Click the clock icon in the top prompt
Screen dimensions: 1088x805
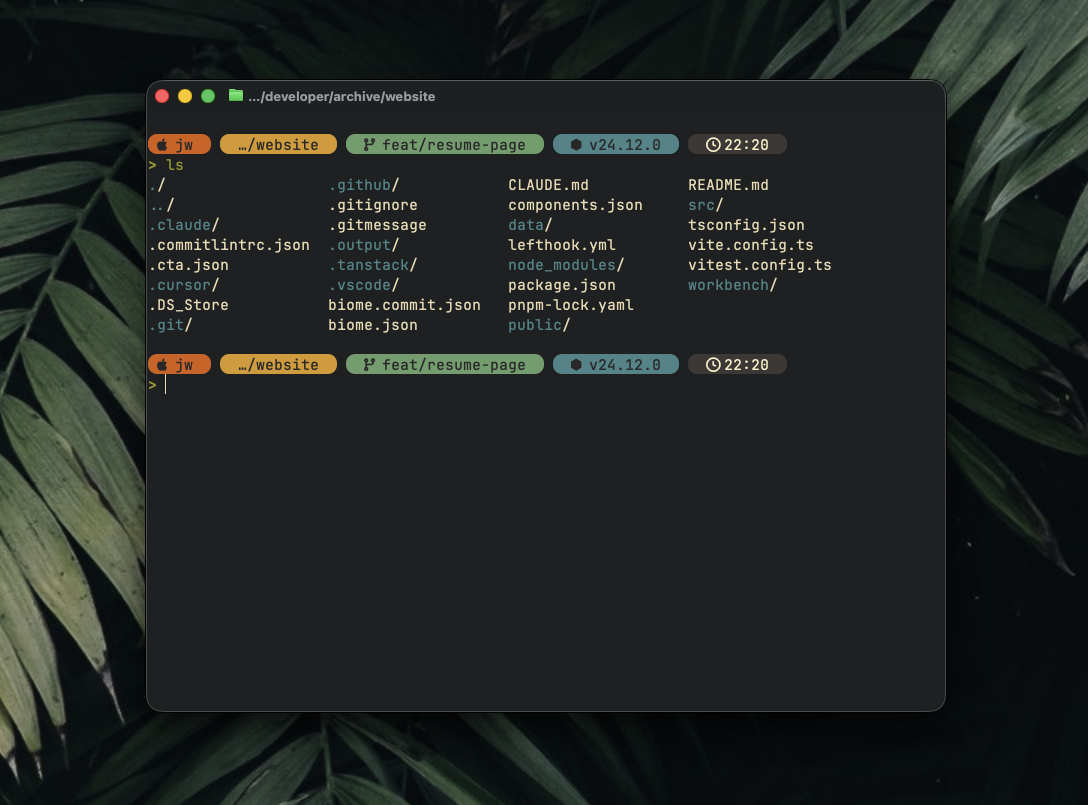click(712, 145)
